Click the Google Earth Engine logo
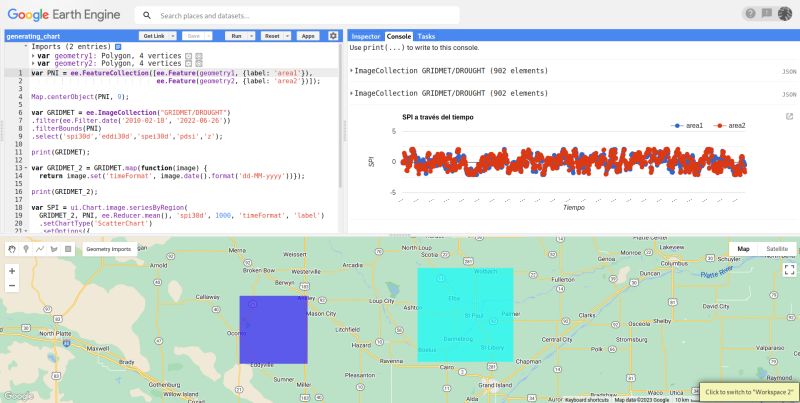Screen dimensions: 800x403 click(64, 15)
